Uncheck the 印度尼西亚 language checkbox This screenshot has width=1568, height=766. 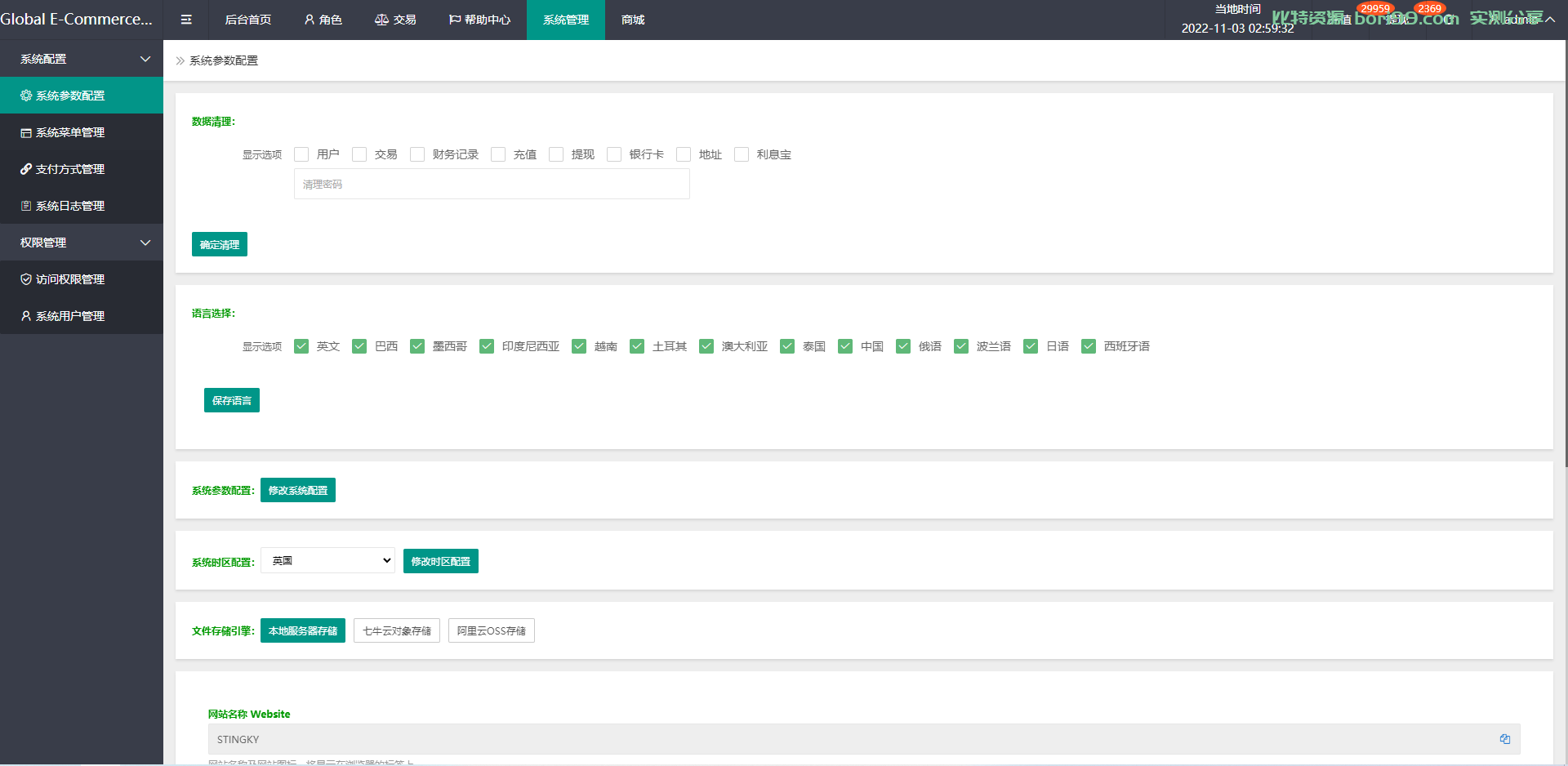pos(487,346)
